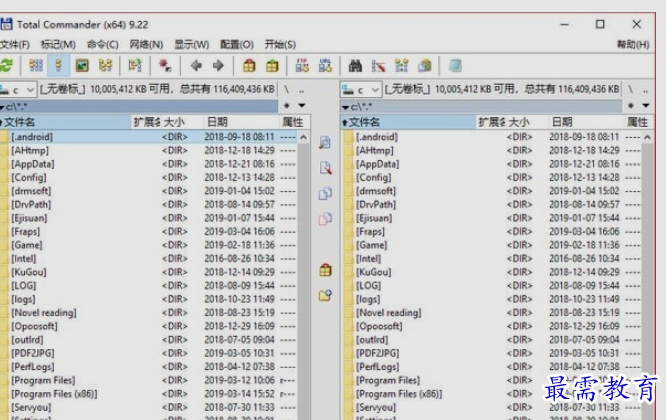Open the 帮助(H) menu

pyautogui.click(x=633, y=45)
